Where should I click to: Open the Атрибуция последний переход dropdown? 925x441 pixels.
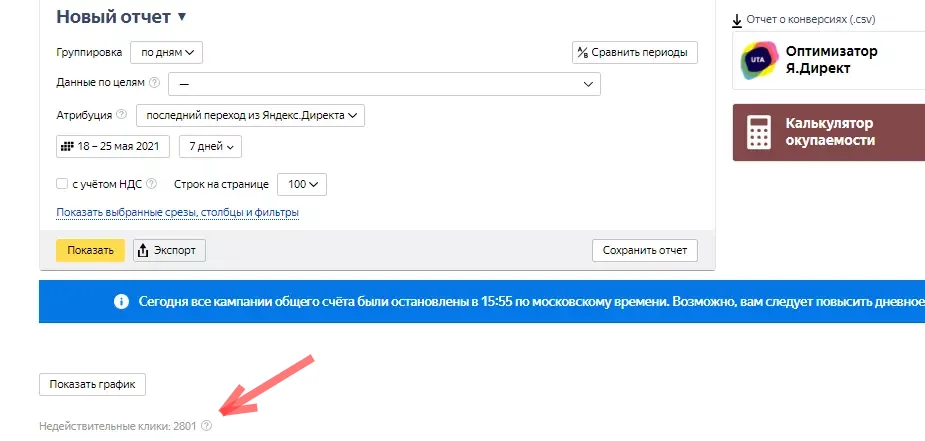(x=250, y=116)
